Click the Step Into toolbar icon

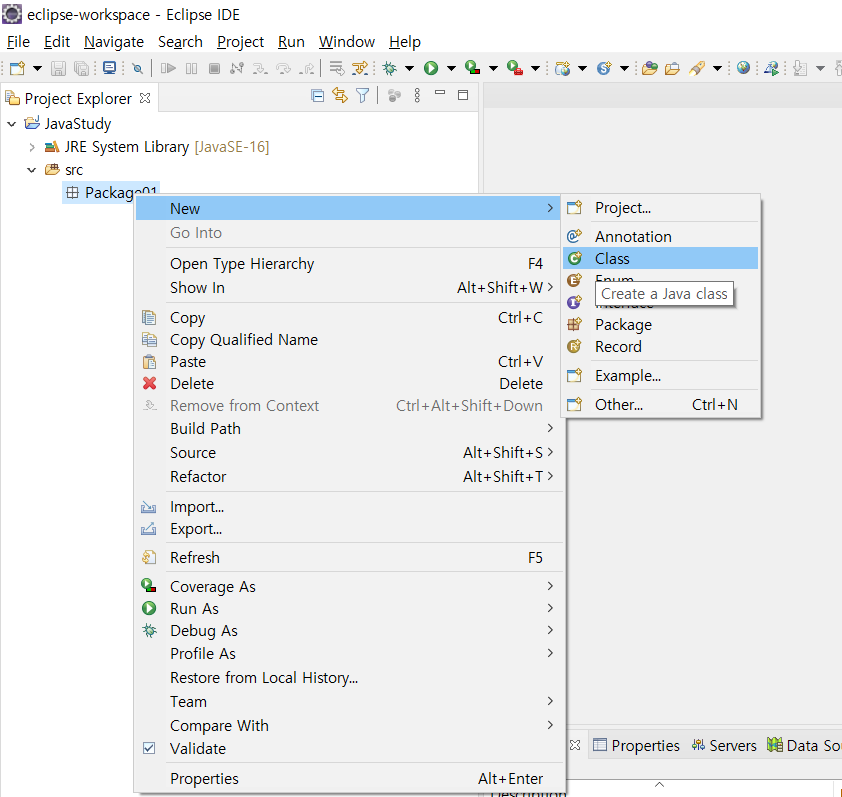point(260,68)
